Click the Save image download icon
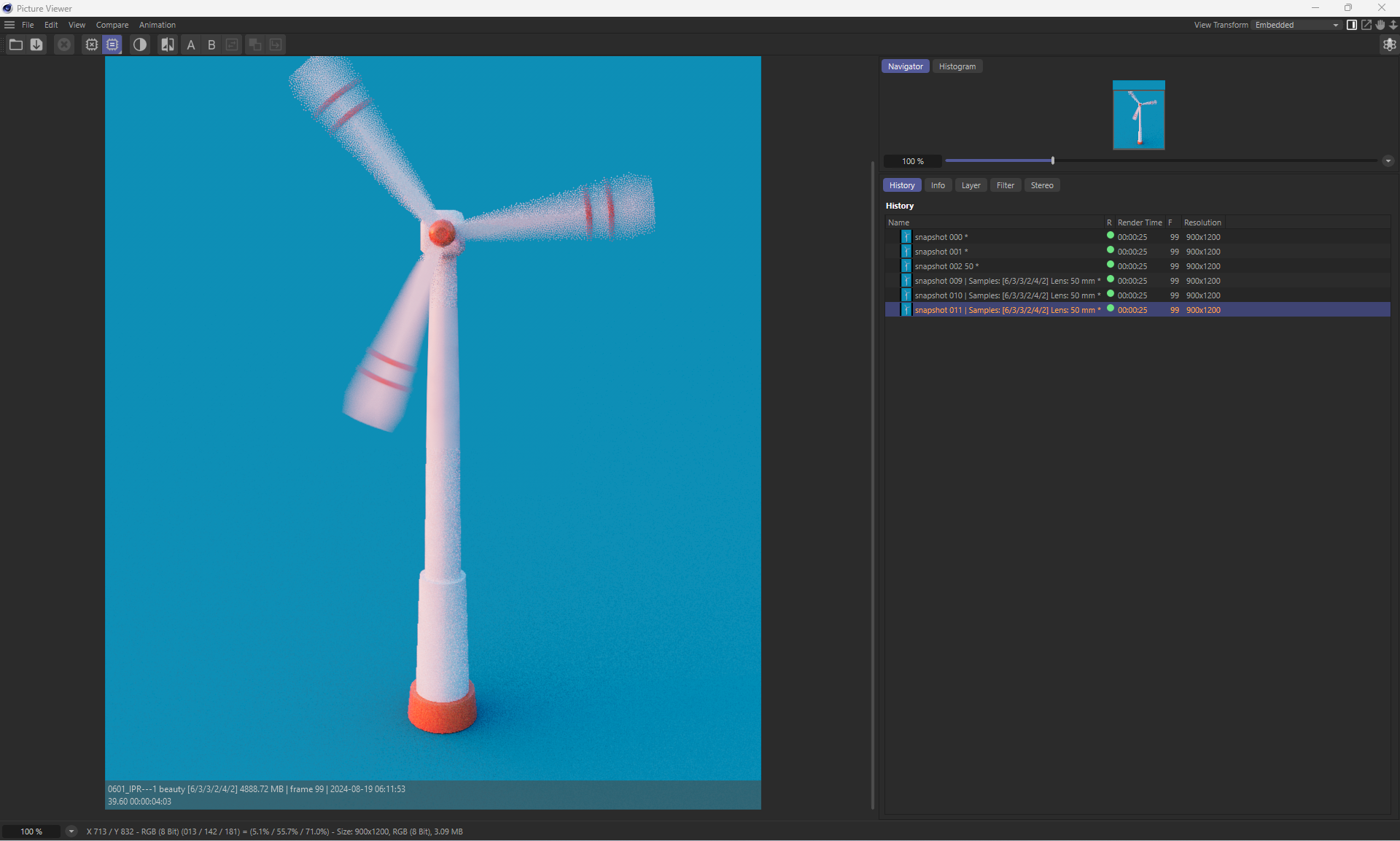The image size is (1400, 841). [36, 44]
